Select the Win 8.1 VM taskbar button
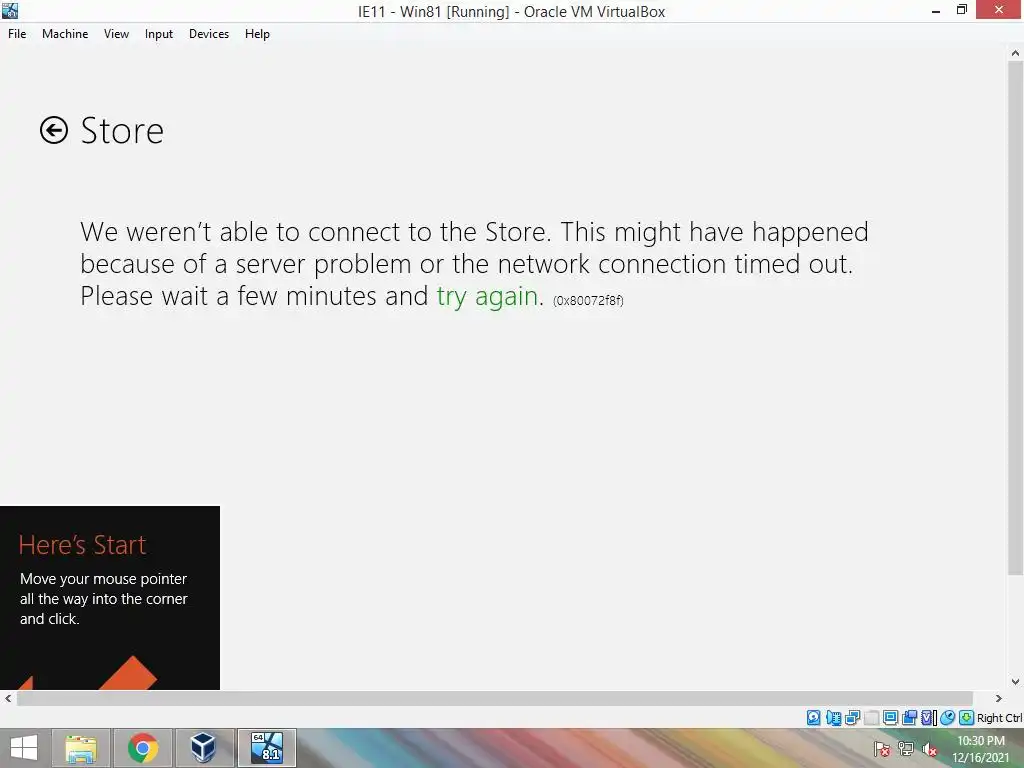 coord(267,748)
